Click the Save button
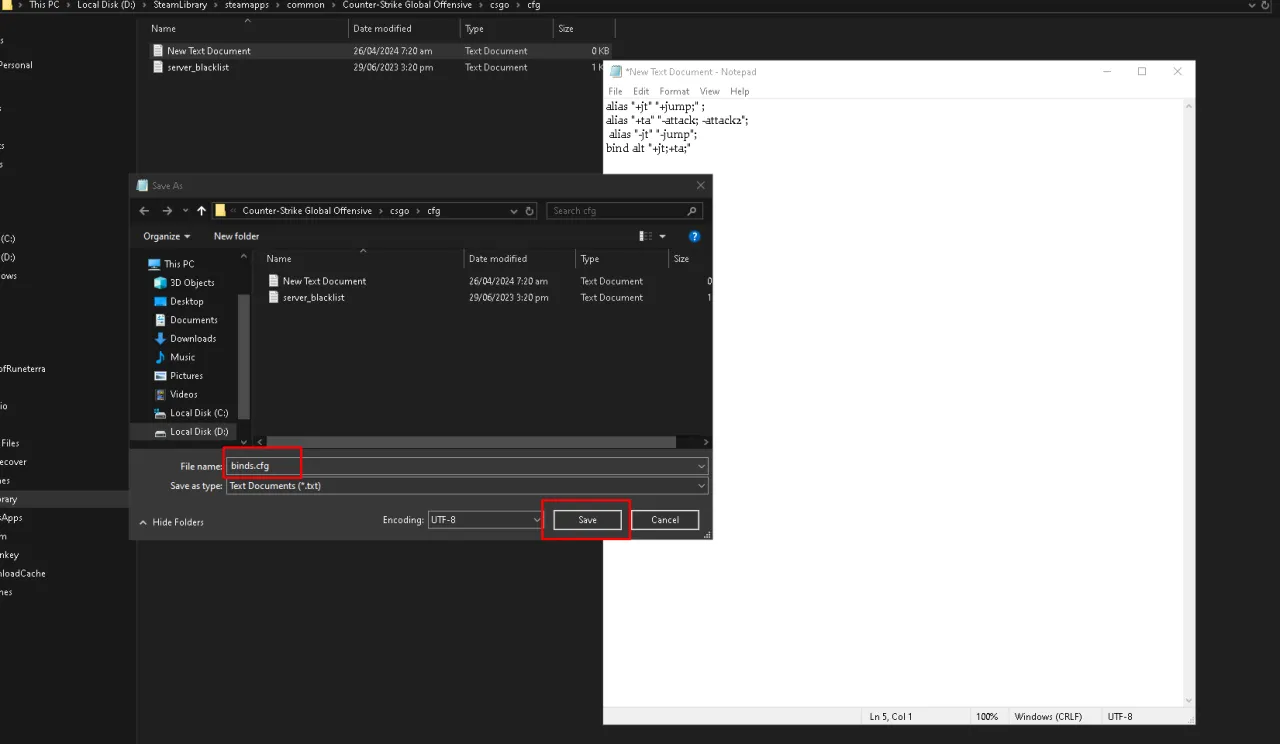 [587, 519]
